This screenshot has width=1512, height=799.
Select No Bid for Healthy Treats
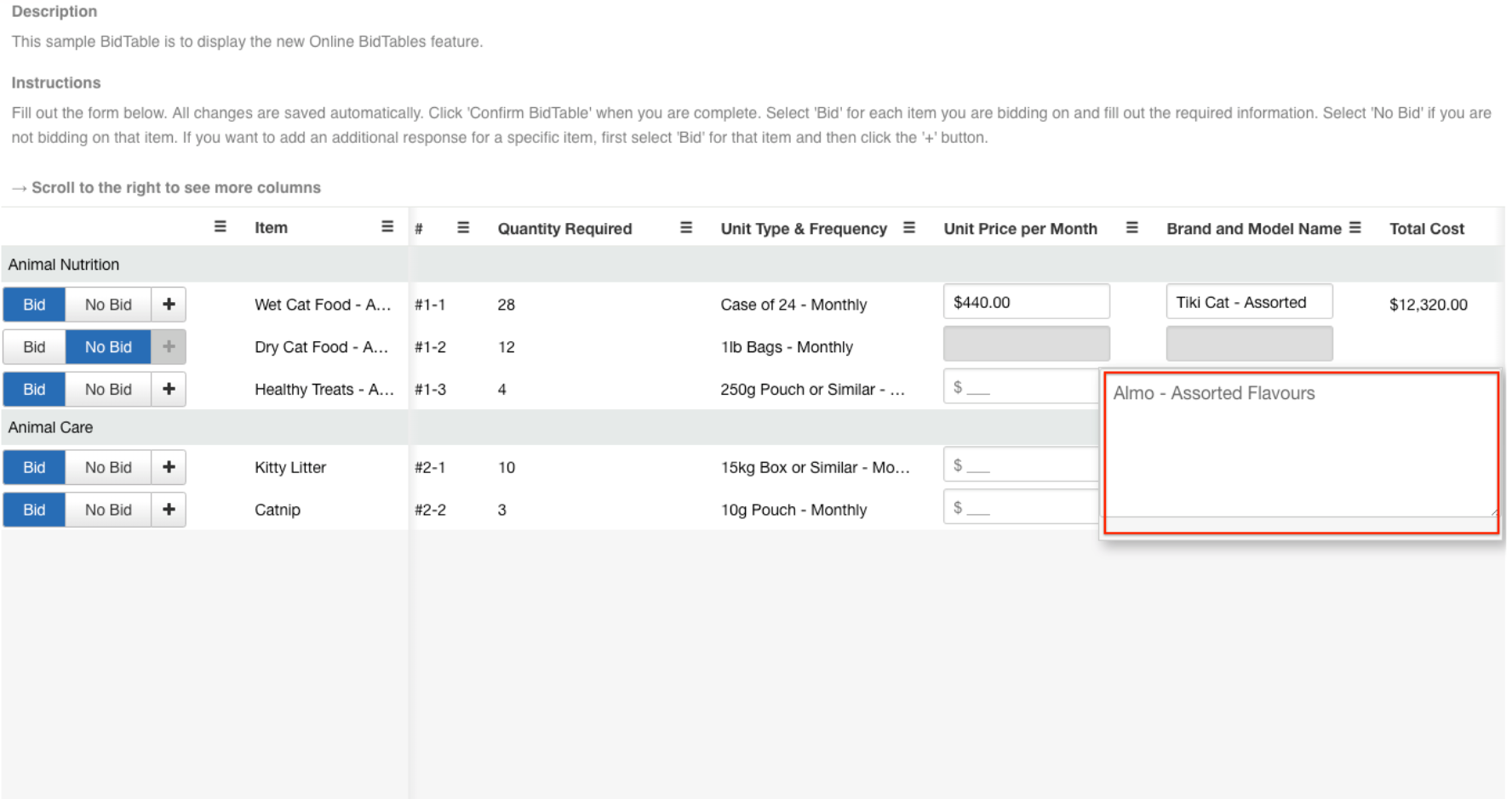click(108, 390)
